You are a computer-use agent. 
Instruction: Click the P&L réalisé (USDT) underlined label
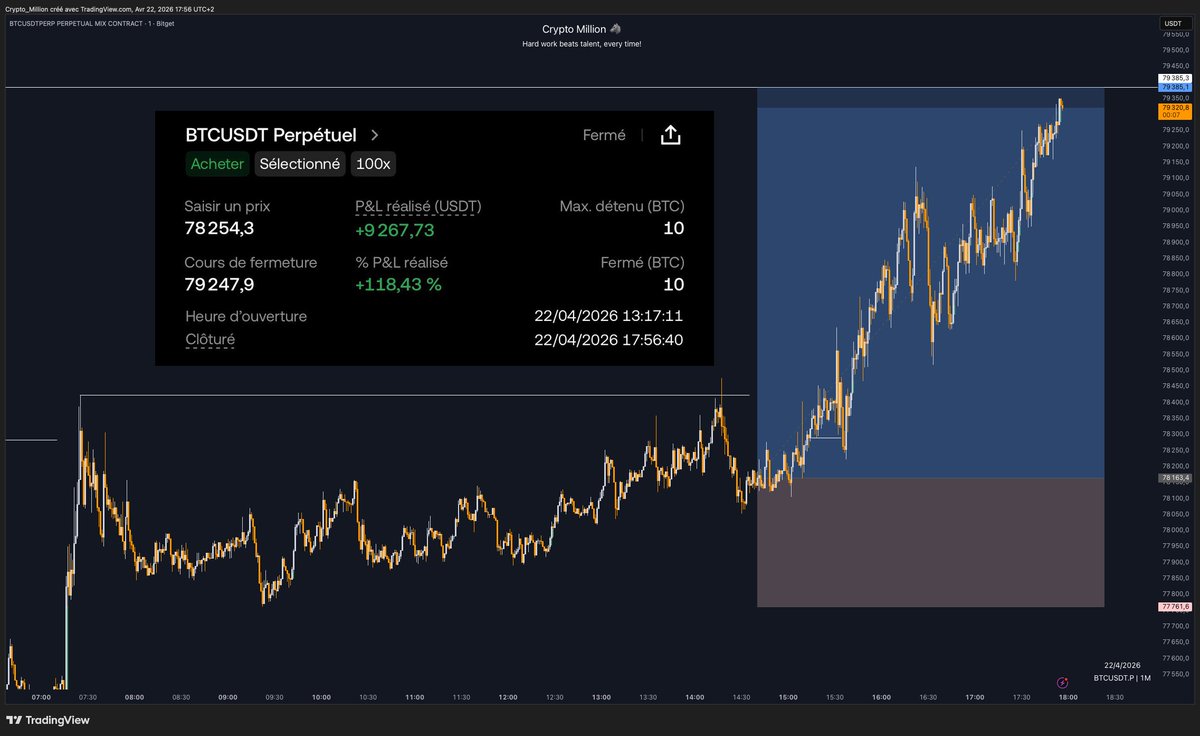click(x=418, y=206)
